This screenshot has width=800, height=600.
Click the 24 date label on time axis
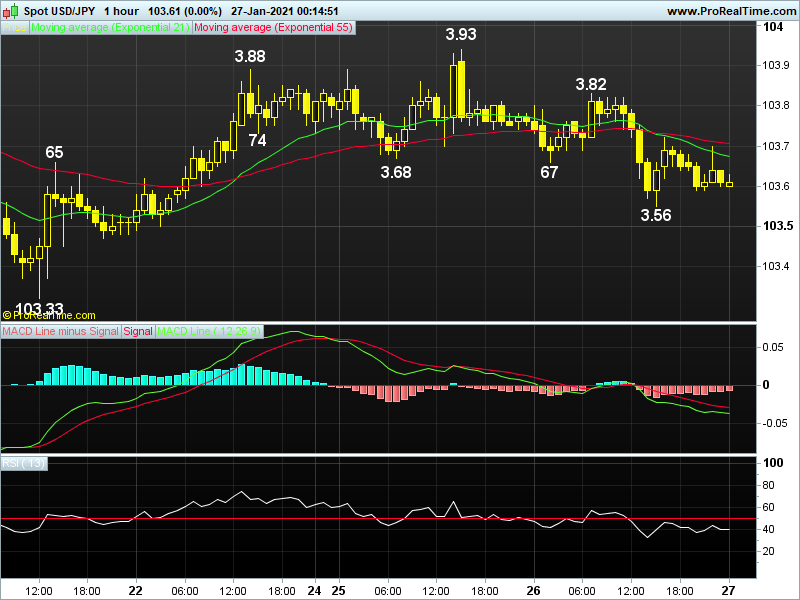pos(314,591)
